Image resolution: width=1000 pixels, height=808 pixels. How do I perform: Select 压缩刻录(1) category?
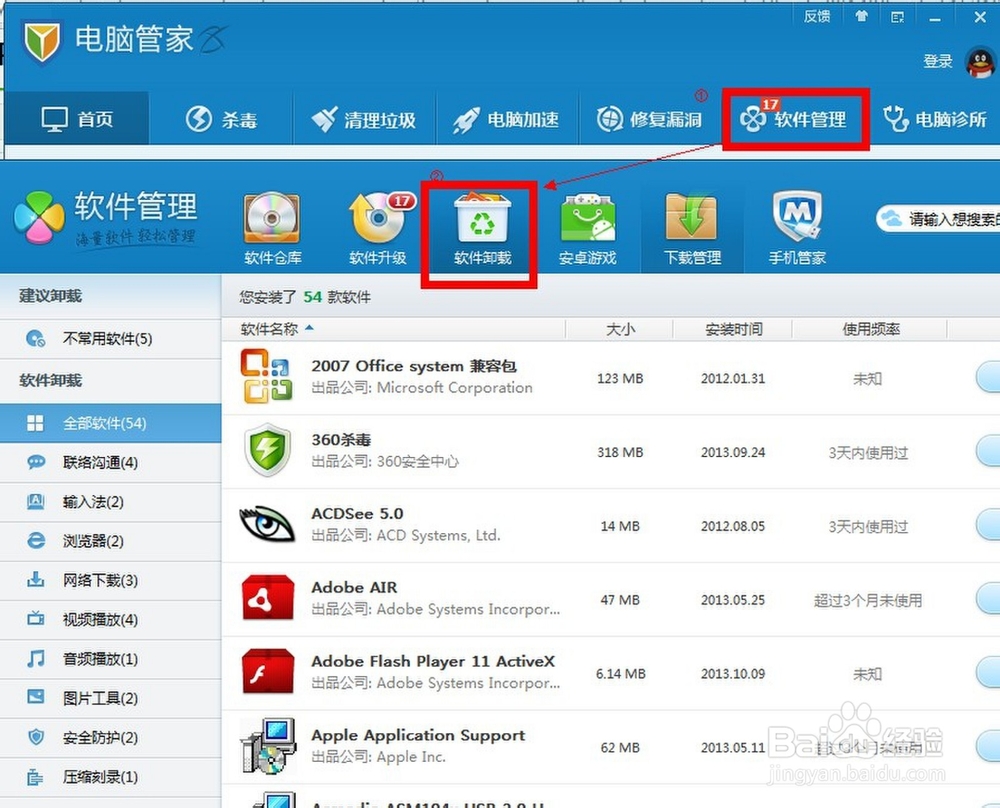point(110,777)
